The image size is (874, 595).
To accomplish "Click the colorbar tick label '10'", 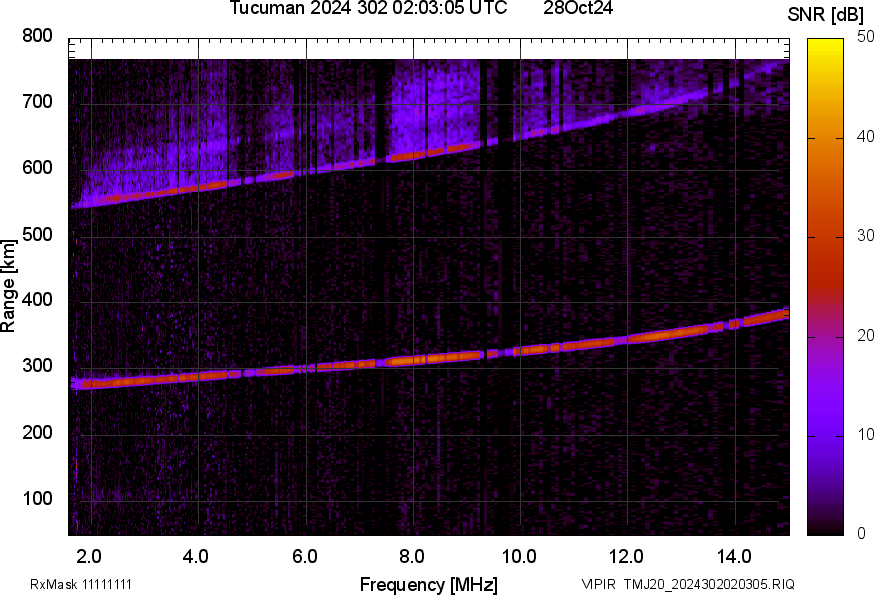I will (865, 434).
